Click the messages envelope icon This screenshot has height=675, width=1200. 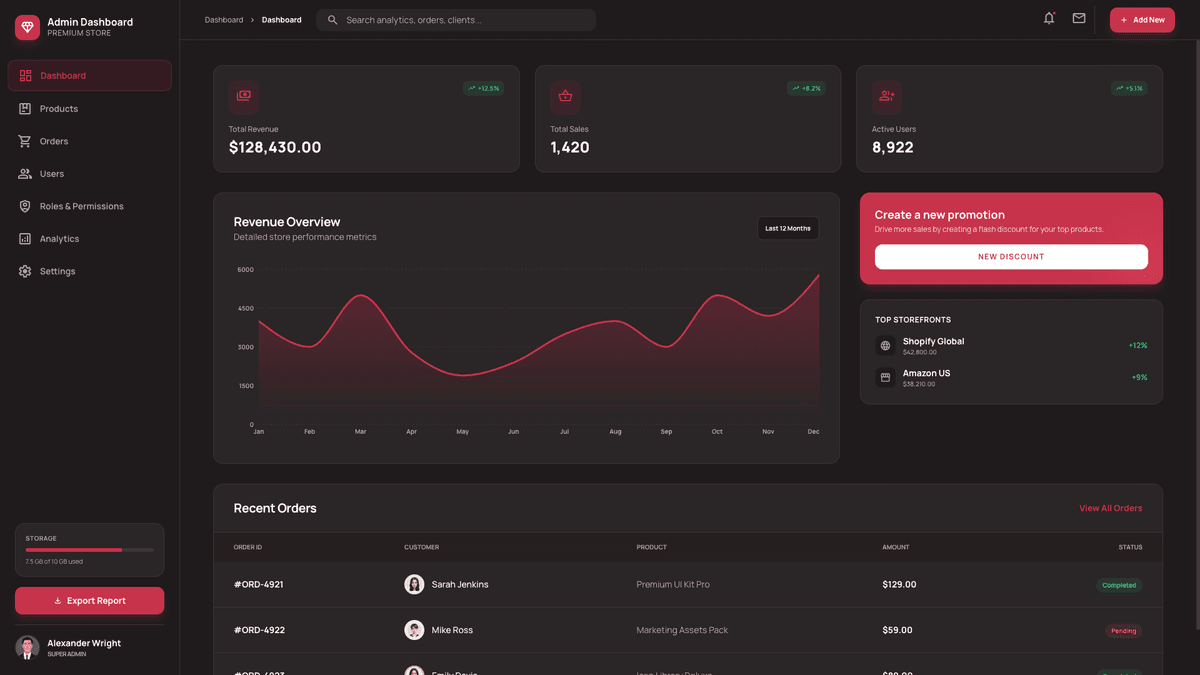1078,18
